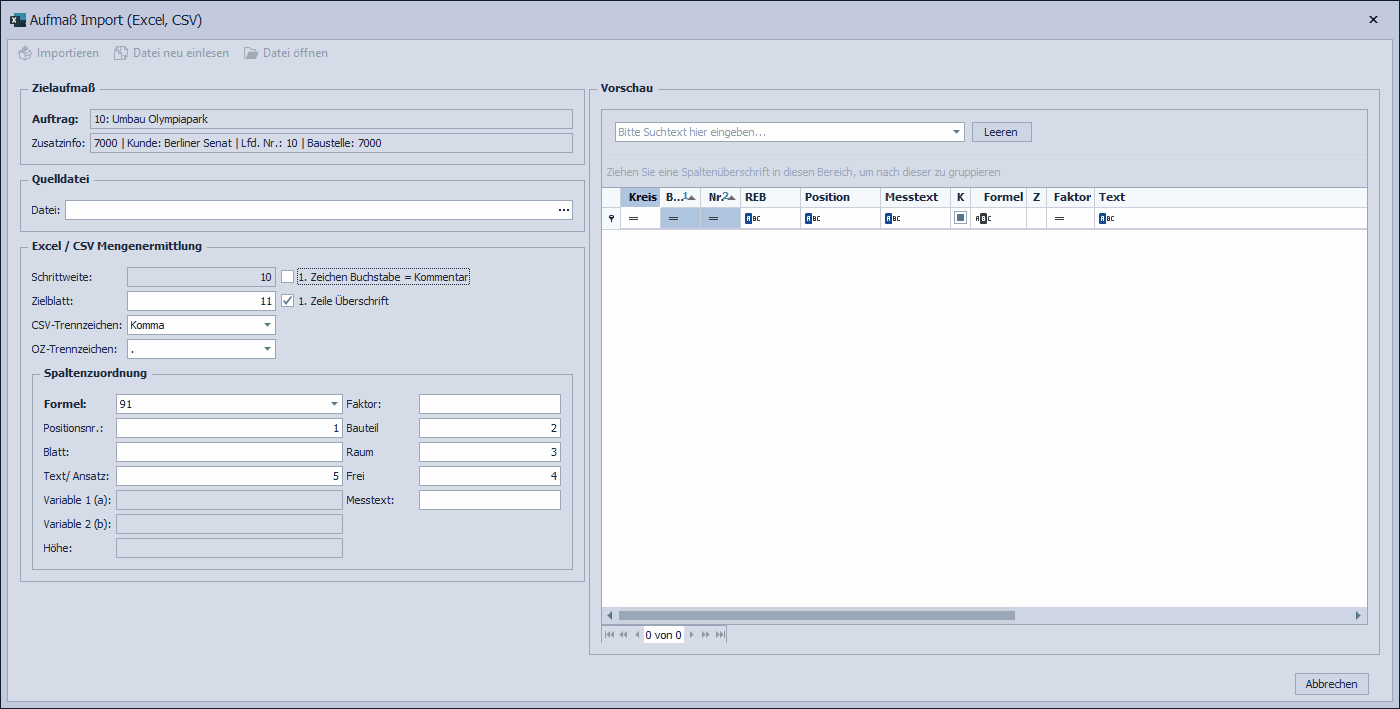The image size is (1400, 709).
Task: Click the filter icon under Position column
Action: tap(813, 218)
